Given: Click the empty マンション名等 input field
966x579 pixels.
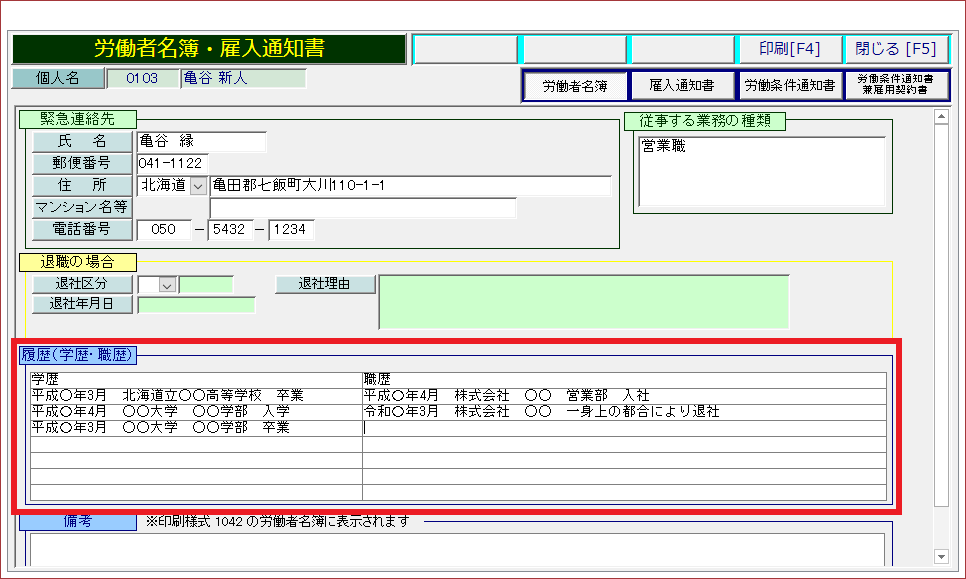Looking at the screenshot, I should 362,208.
